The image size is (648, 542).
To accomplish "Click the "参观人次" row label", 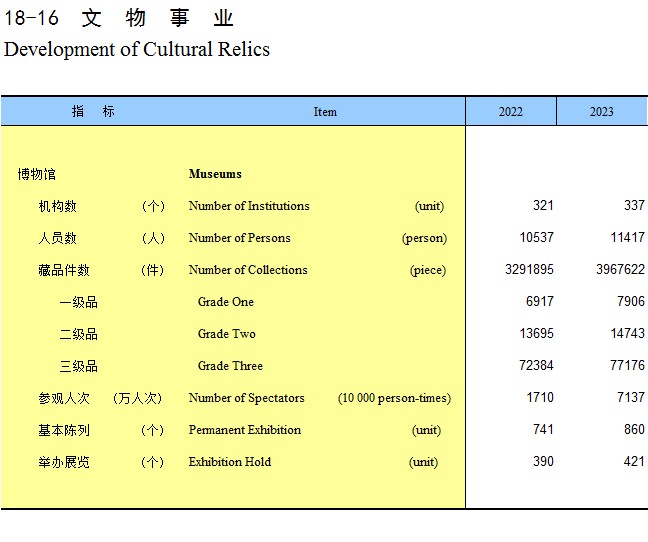I will tap(64, 398).
